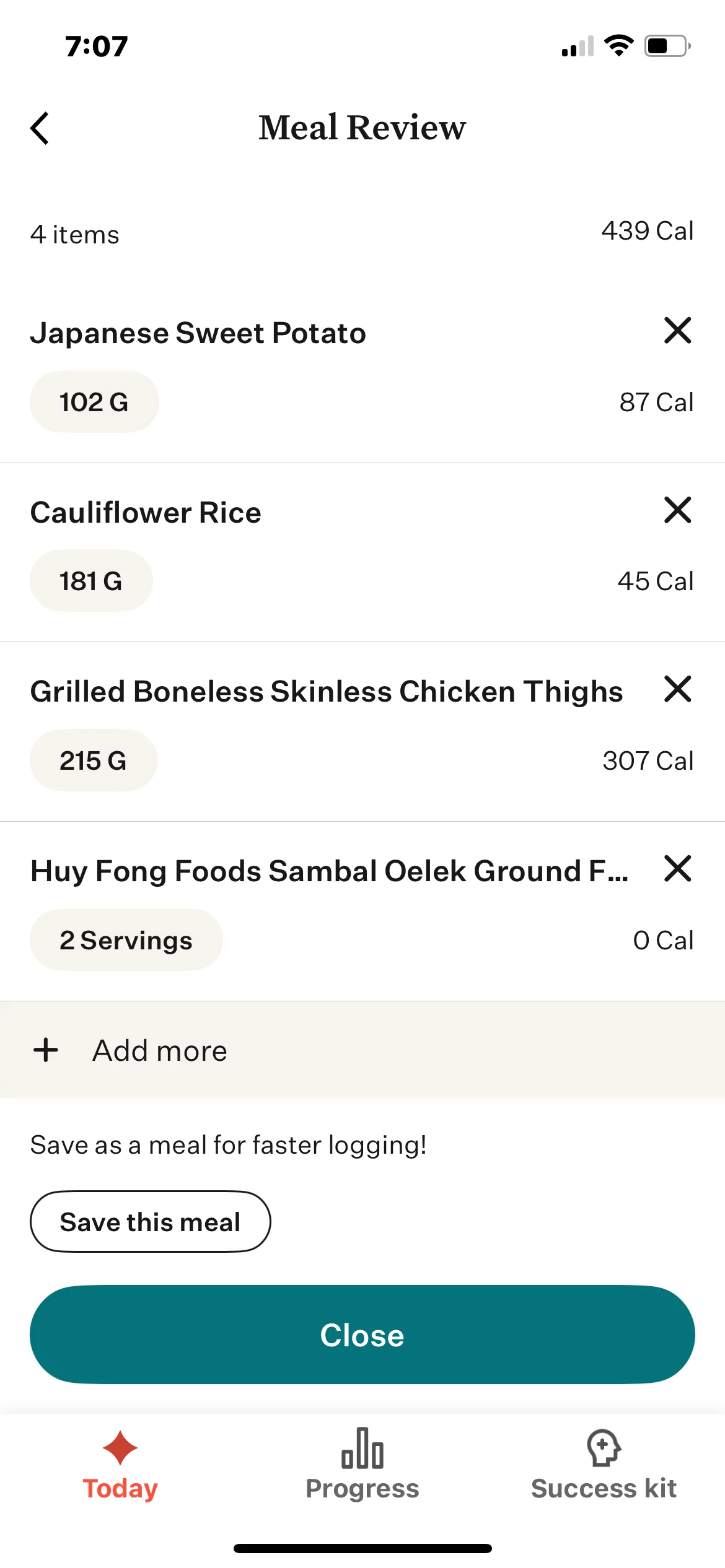Open Cauliflower Rice item details
Image resolution: width=725 pixels, height=1568 pixels.
coord(146,513)
